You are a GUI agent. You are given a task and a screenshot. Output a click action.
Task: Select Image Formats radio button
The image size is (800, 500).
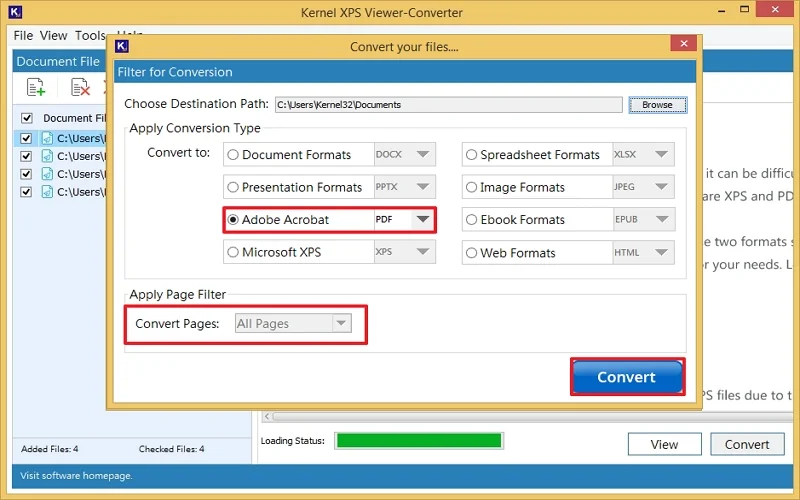(x=471, y=187)
